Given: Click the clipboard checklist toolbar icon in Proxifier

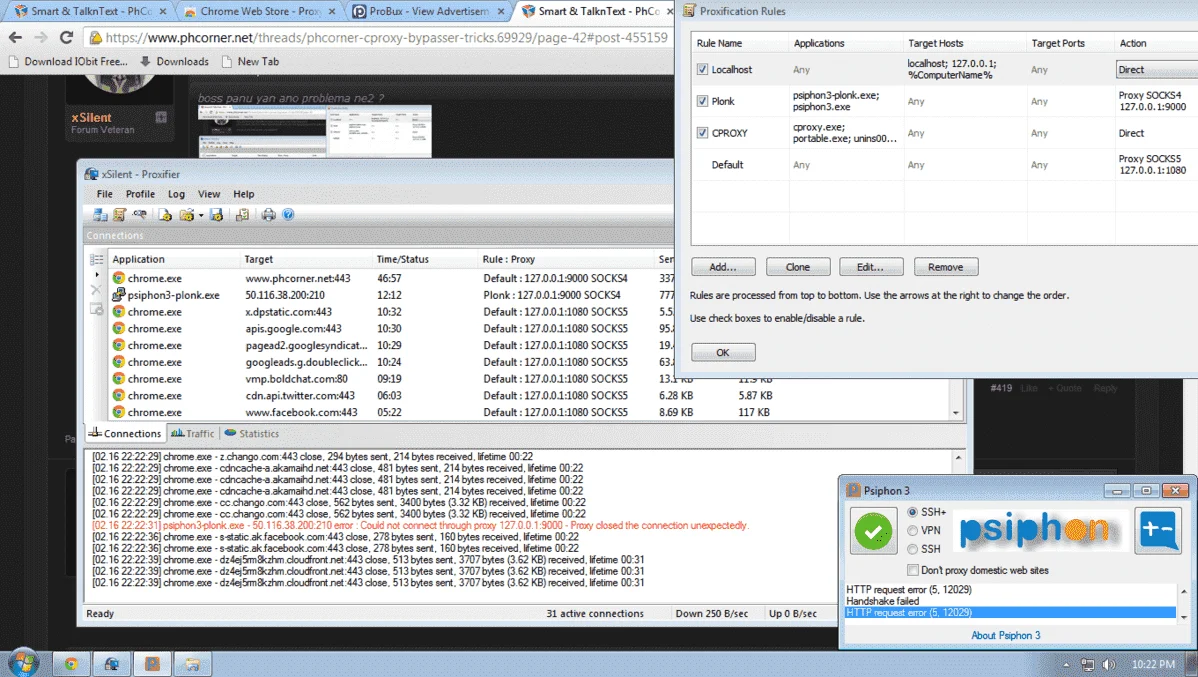Looking at the screenshot, I should tap(242, 215).
